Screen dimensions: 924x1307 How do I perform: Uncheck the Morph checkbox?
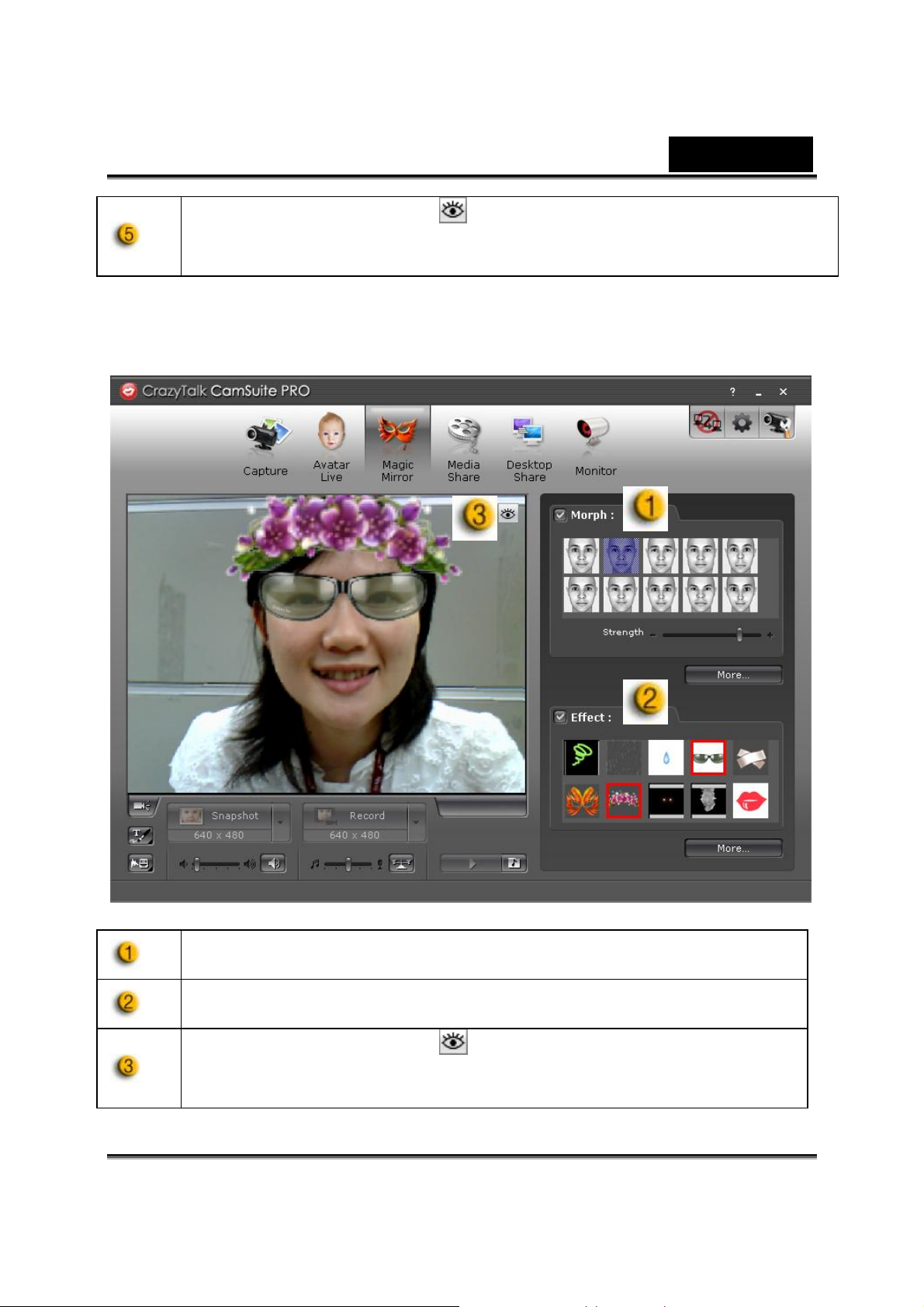tap(560, 515)
